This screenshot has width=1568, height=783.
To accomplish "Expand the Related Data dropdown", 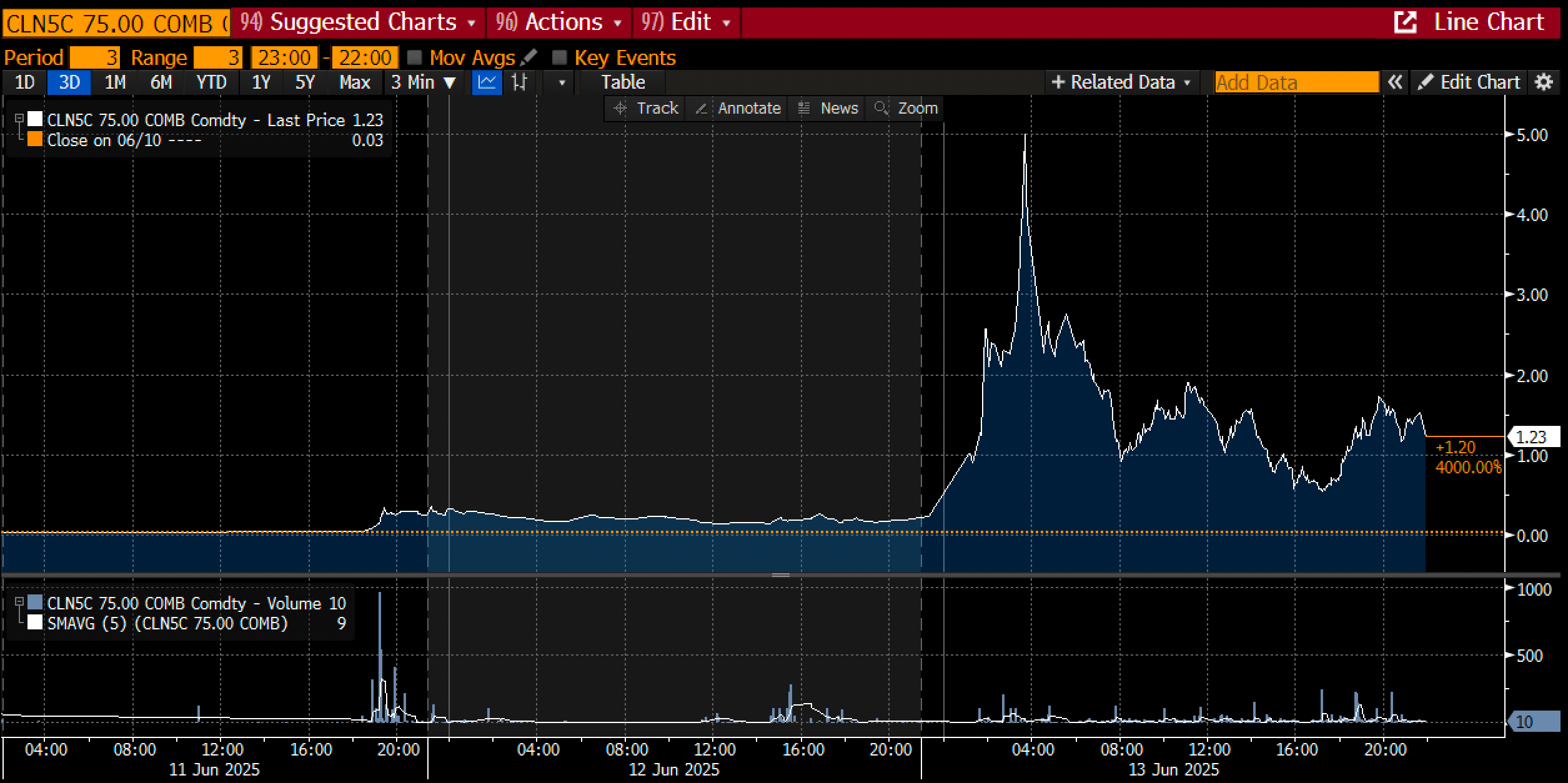I will (x=1121, y=82).
